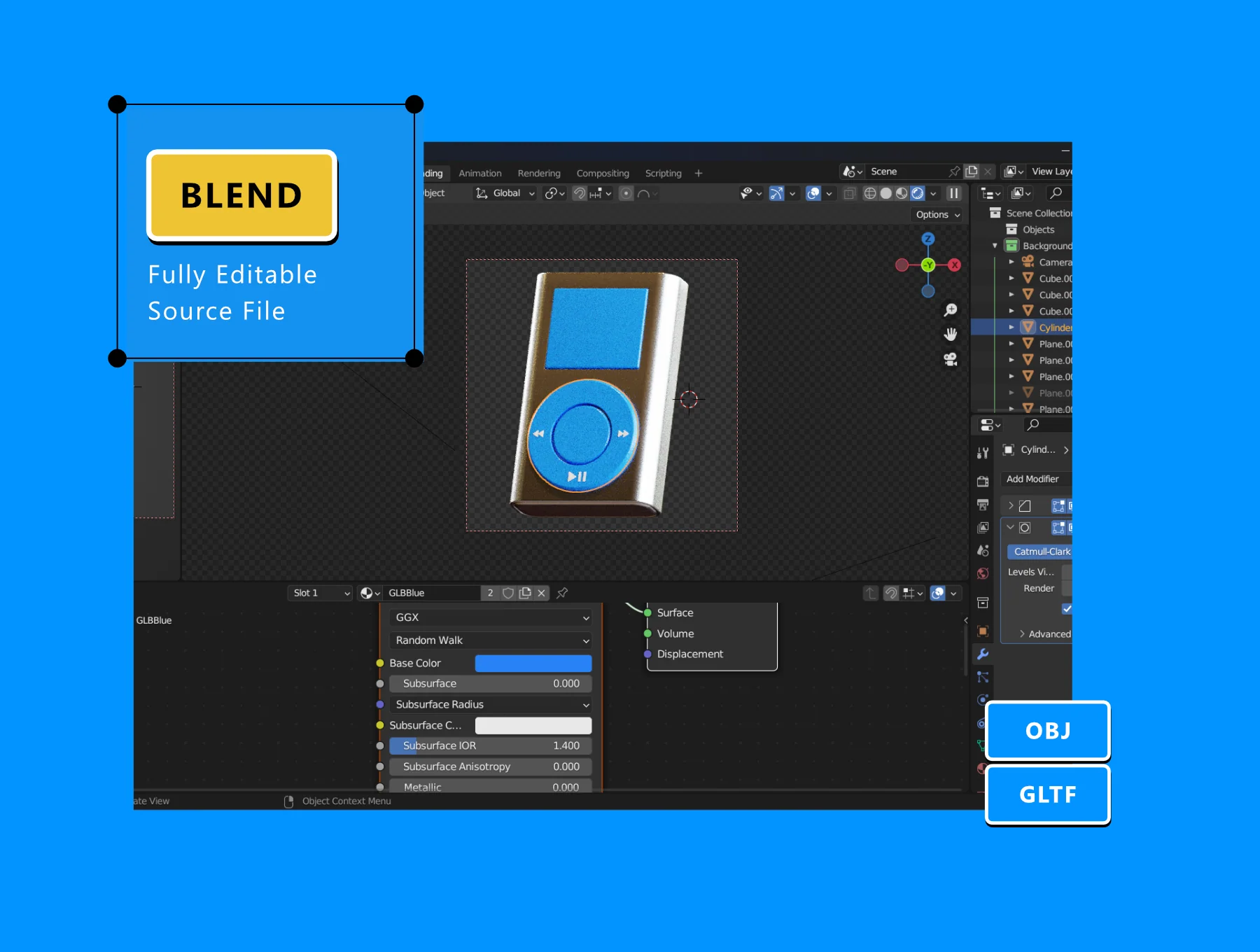Open the World properties globe icon
Viewport: 1260px width, 952px height.
[x=983, y=573]
